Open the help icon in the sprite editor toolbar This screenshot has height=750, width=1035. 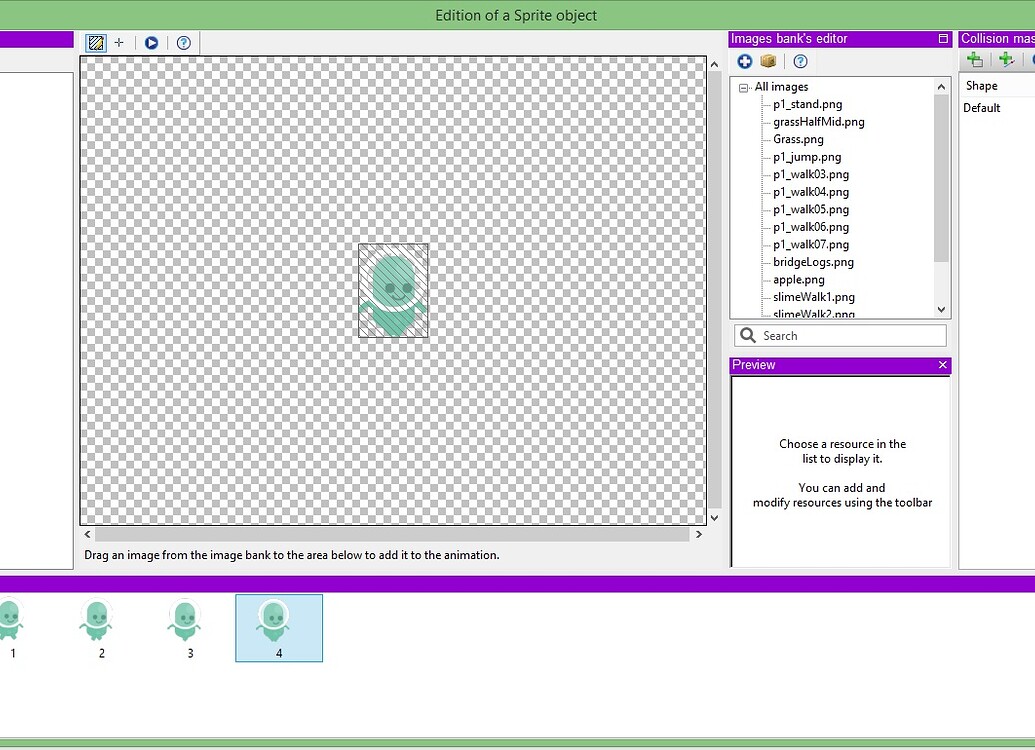(184, 43)
